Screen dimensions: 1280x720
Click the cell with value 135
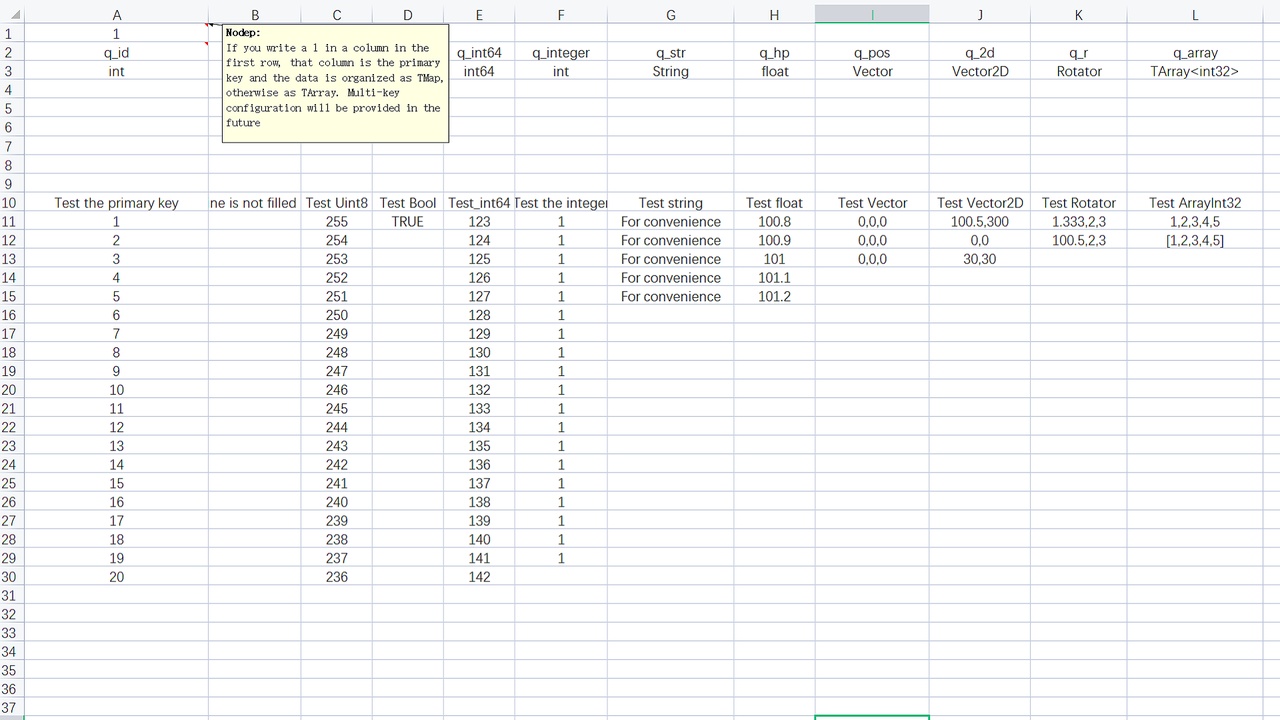coord(479,446)
